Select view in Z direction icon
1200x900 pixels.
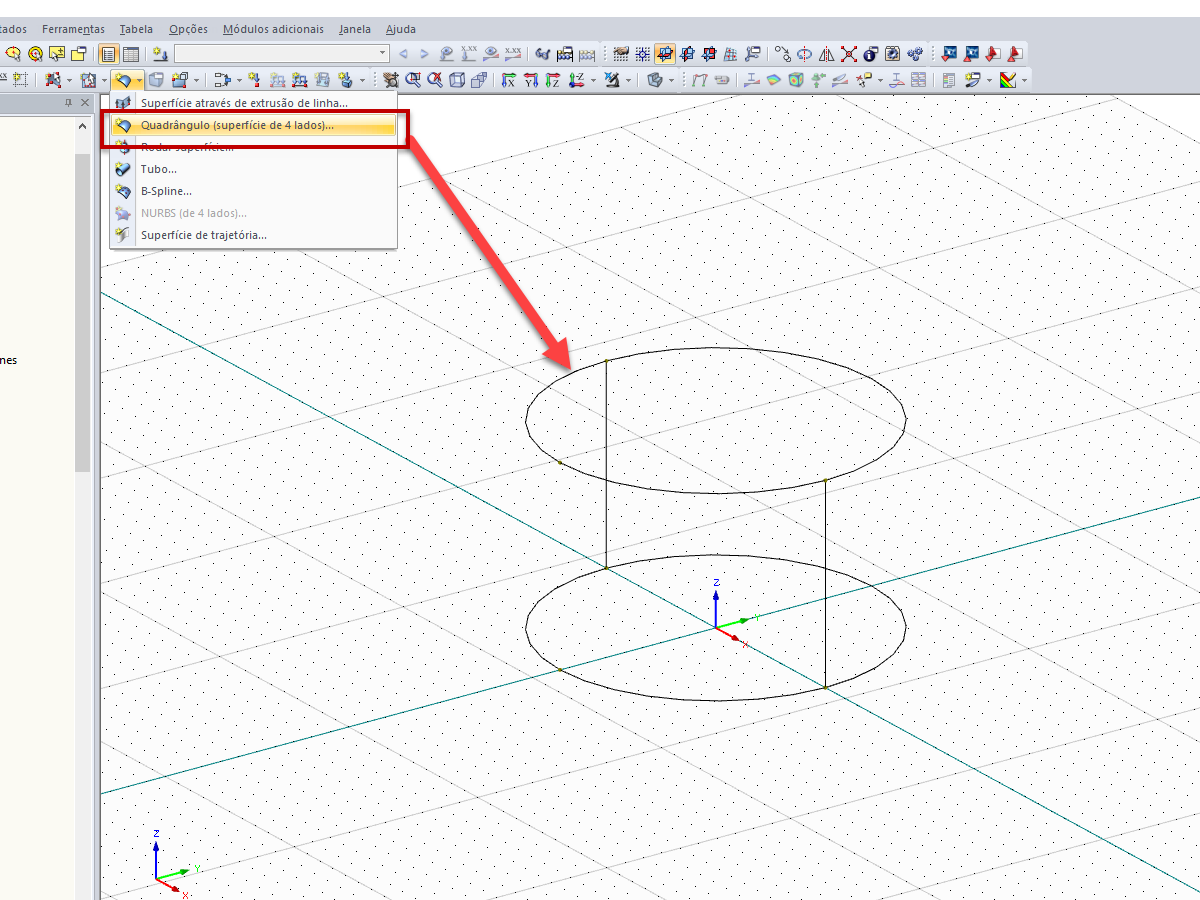553,80
